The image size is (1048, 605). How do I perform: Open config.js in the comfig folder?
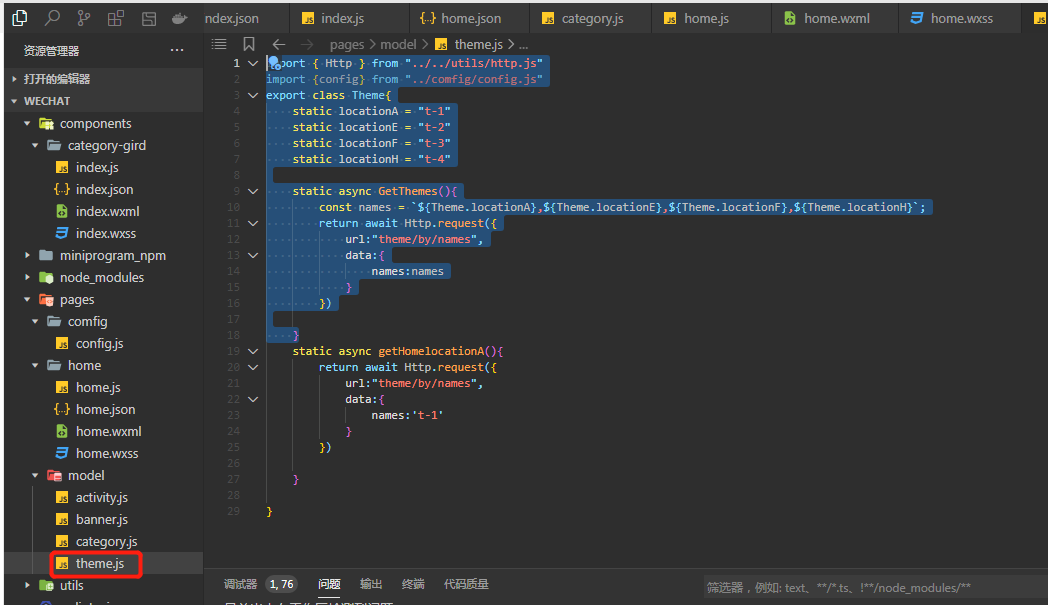pos(99,343)
